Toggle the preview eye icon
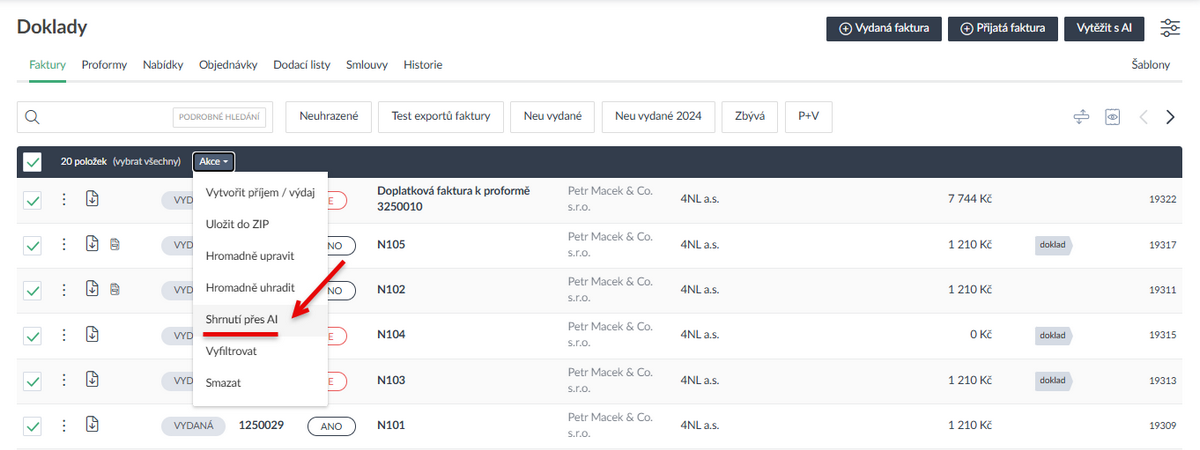 click(x=1112, y=117)
